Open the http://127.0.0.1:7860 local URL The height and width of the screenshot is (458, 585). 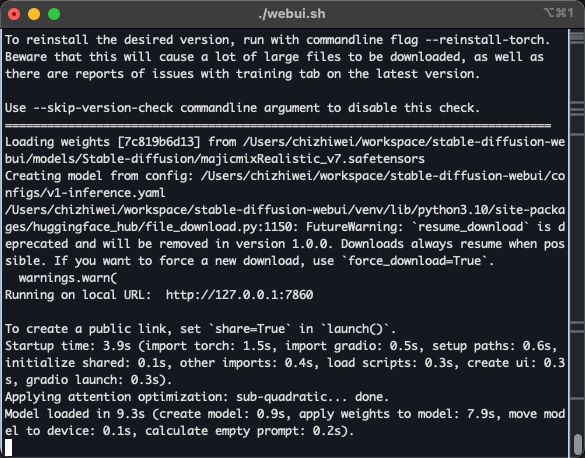pos(240,295)
